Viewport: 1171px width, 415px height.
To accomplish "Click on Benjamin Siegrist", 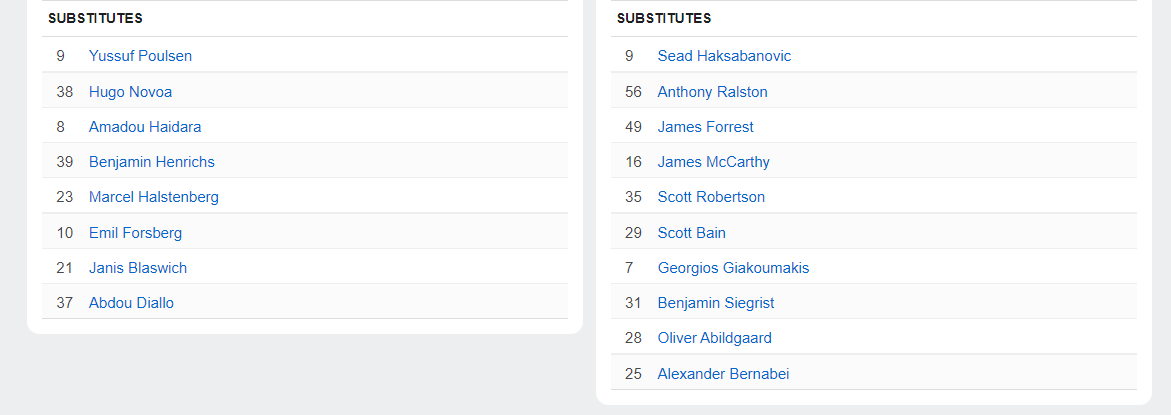I will [715, 303].
